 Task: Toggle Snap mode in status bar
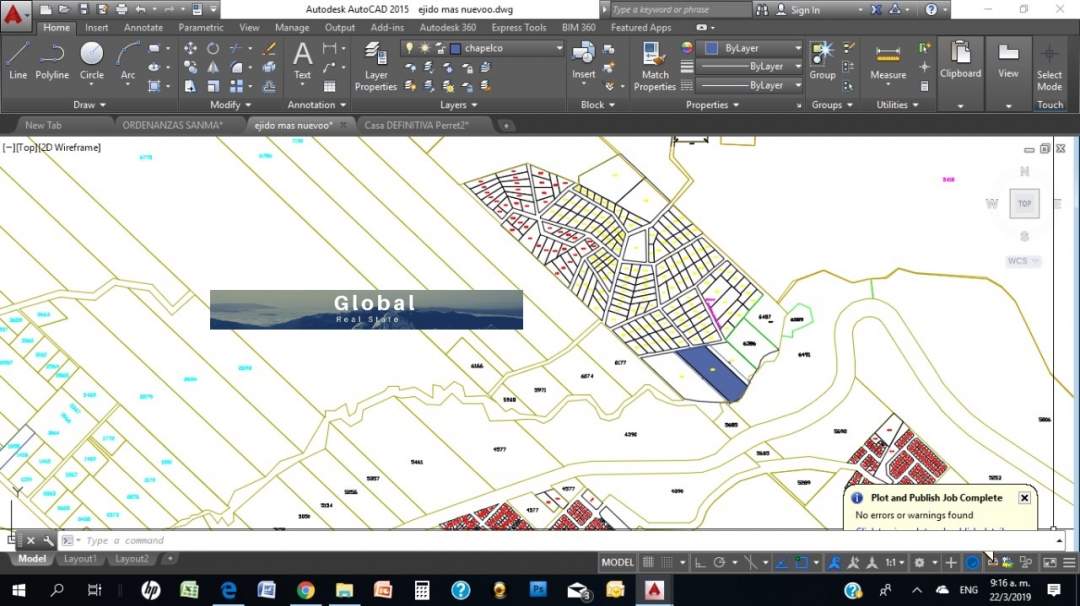click(x=667, y=563)
